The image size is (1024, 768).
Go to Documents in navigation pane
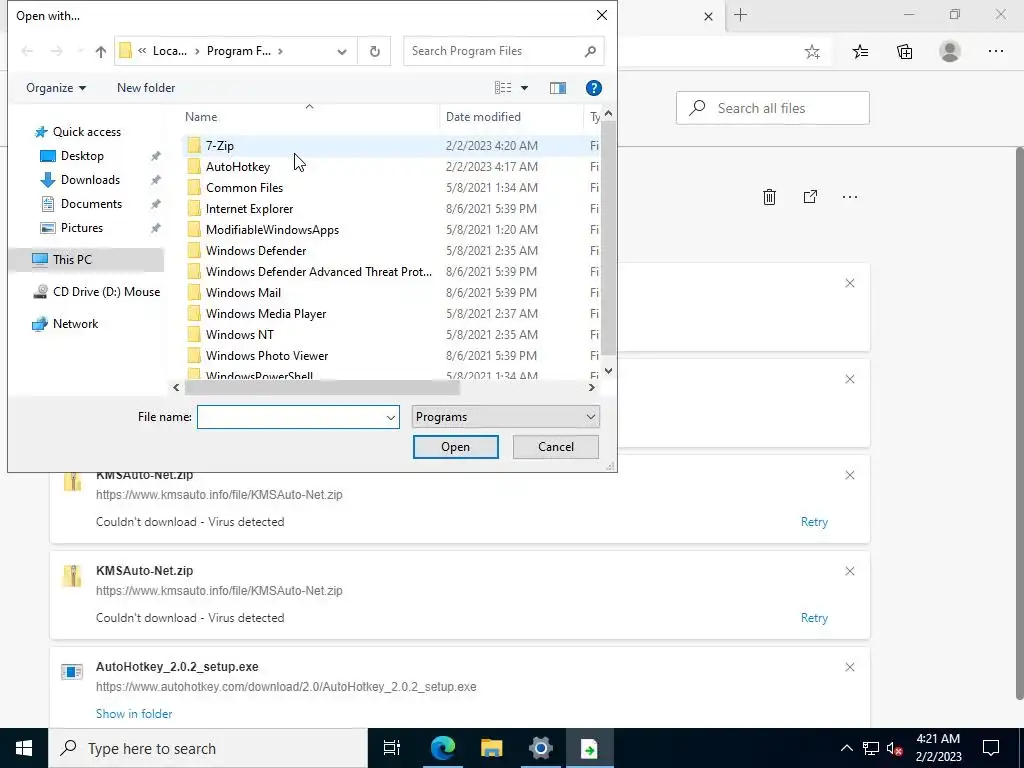coord(91,204)
